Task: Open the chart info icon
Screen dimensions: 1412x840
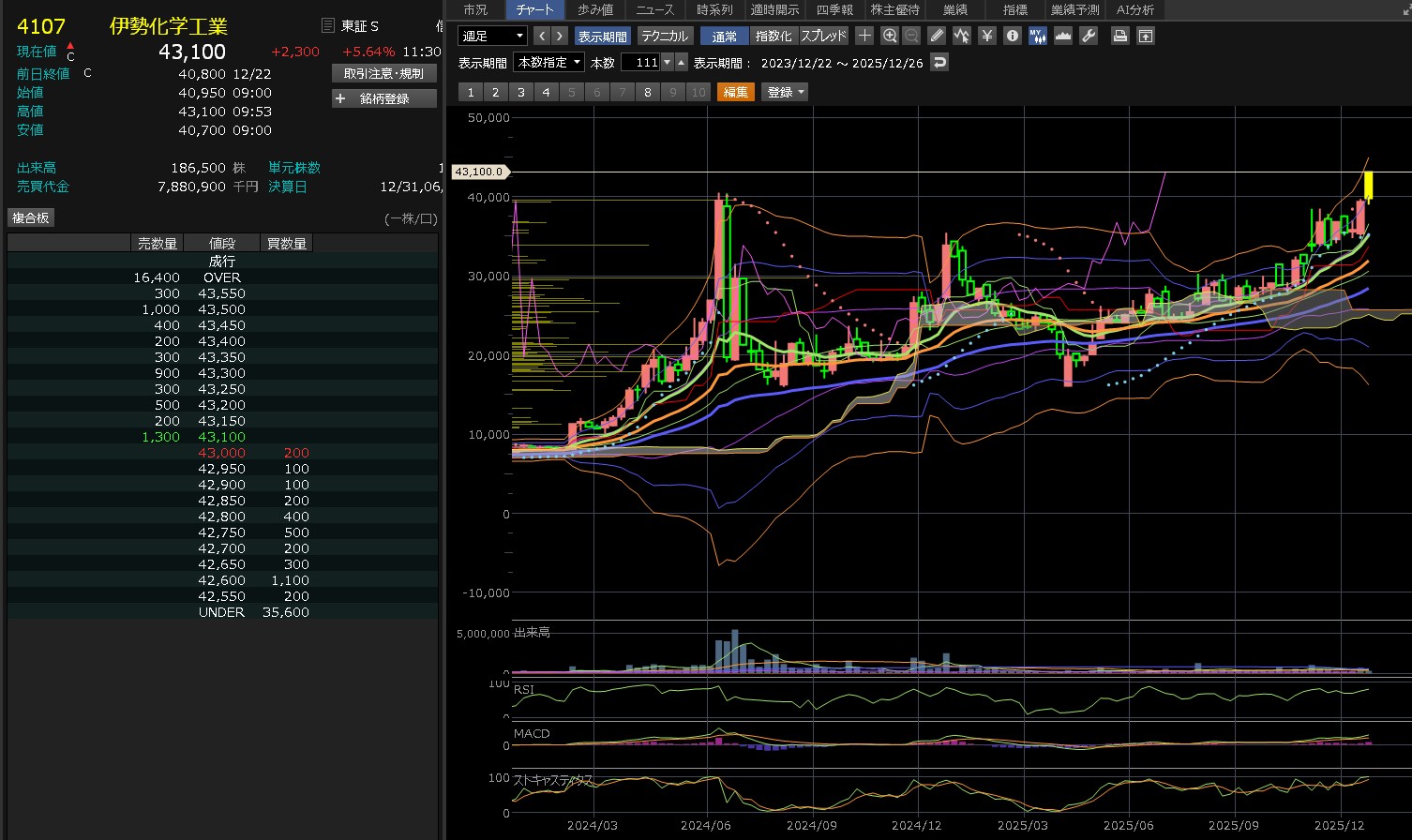Action: [x=1012, y=36]
